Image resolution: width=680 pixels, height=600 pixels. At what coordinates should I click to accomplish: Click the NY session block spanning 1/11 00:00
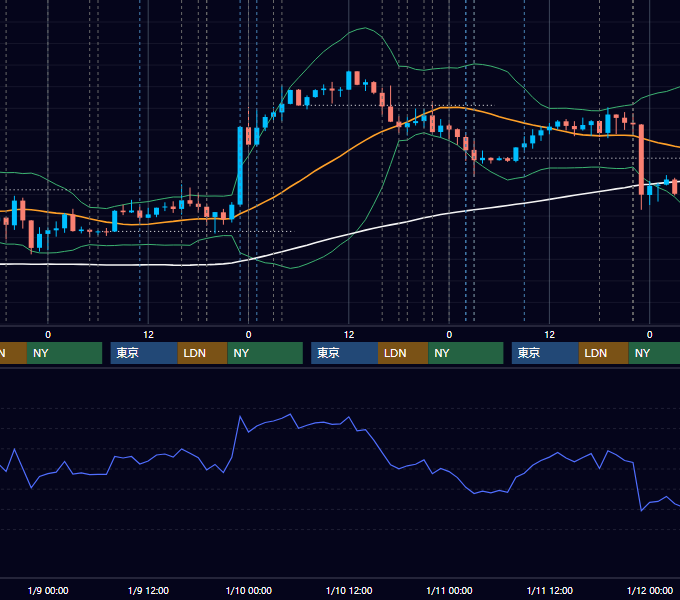(x=466, y=353)
